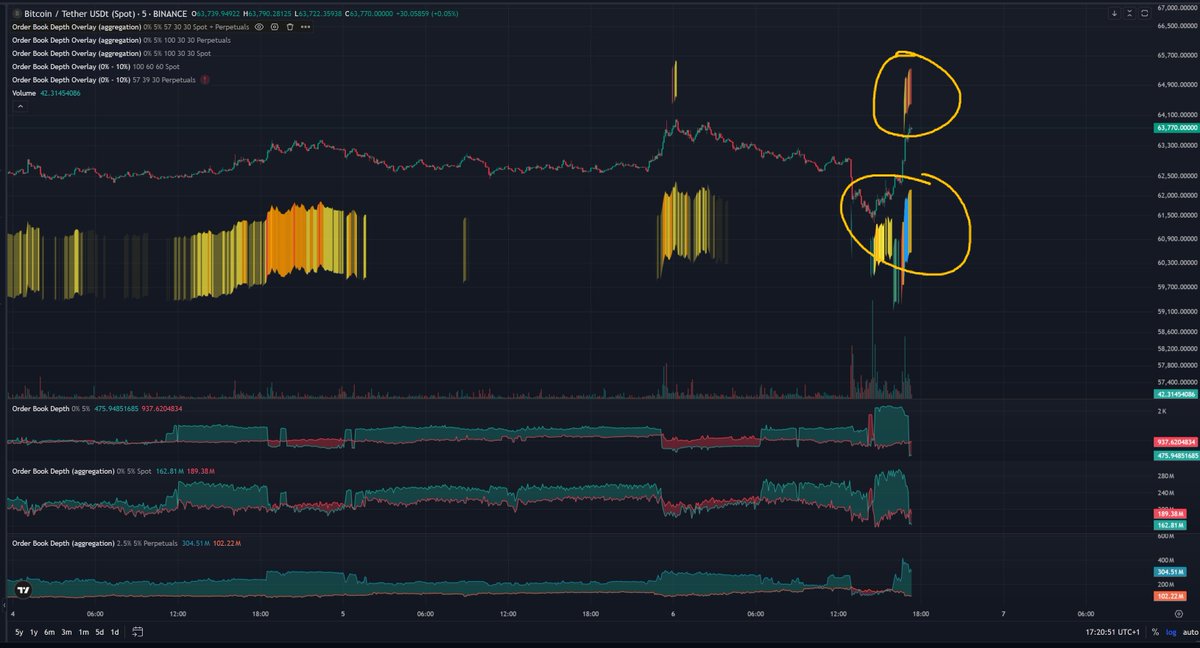Click the move pane down arrow icon

pos(1114,13)
